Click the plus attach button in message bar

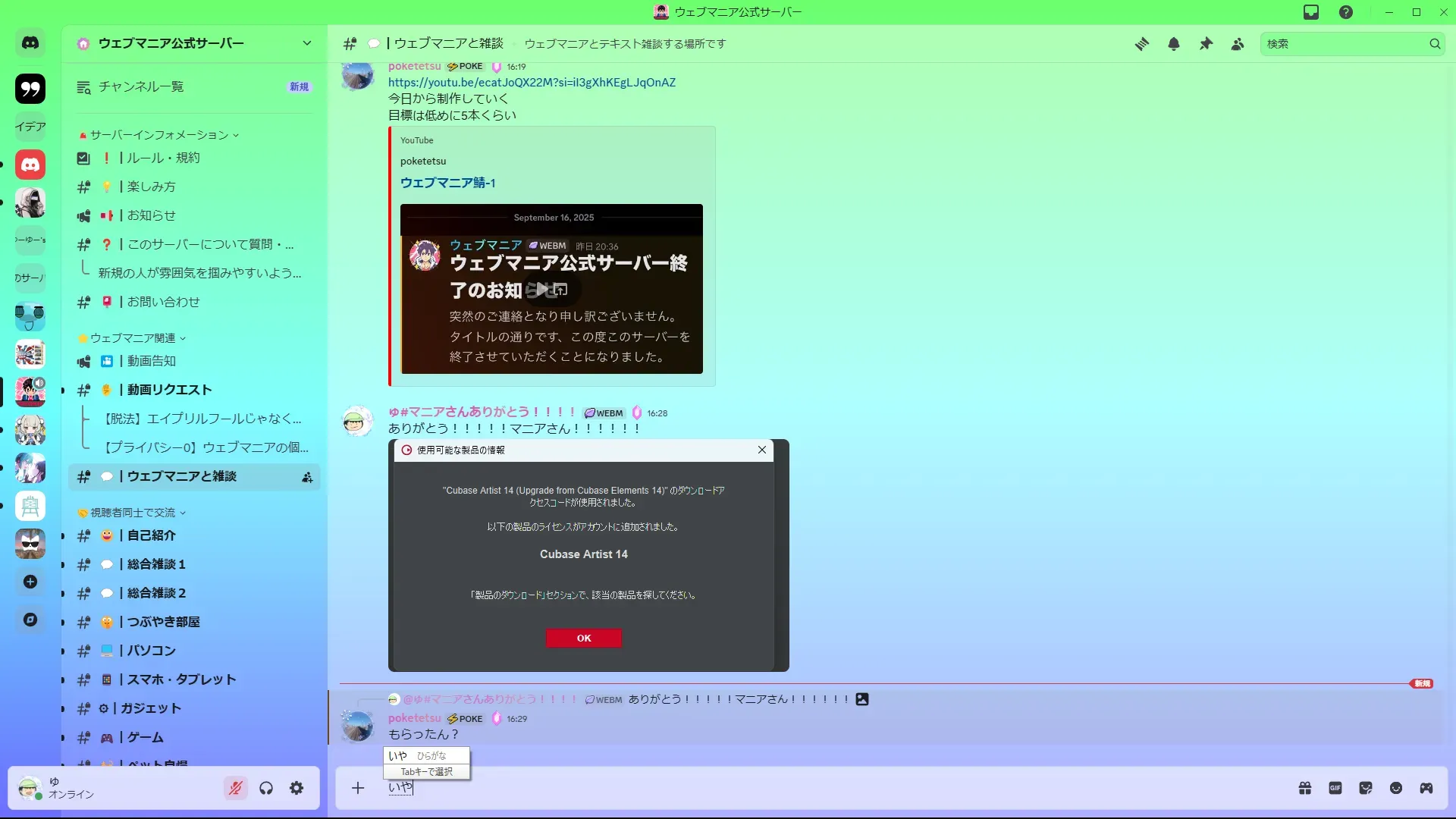[358, 789]
